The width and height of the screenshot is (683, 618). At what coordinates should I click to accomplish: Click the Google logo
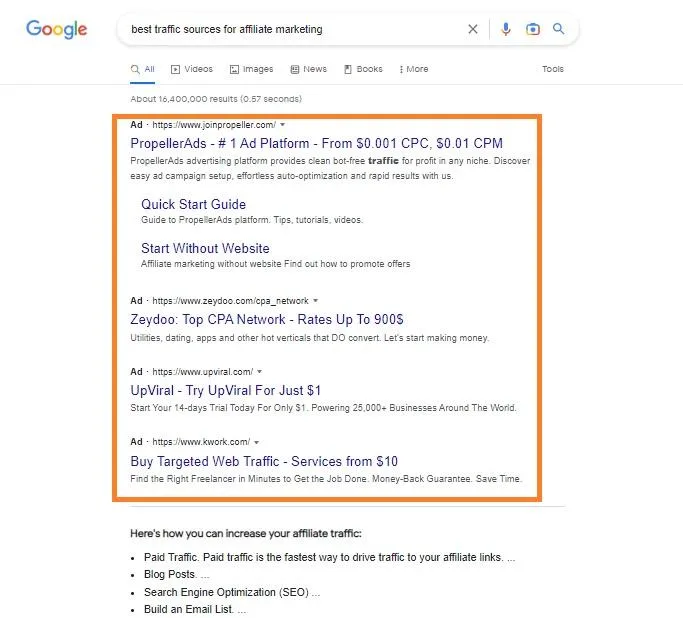[57, 29]
